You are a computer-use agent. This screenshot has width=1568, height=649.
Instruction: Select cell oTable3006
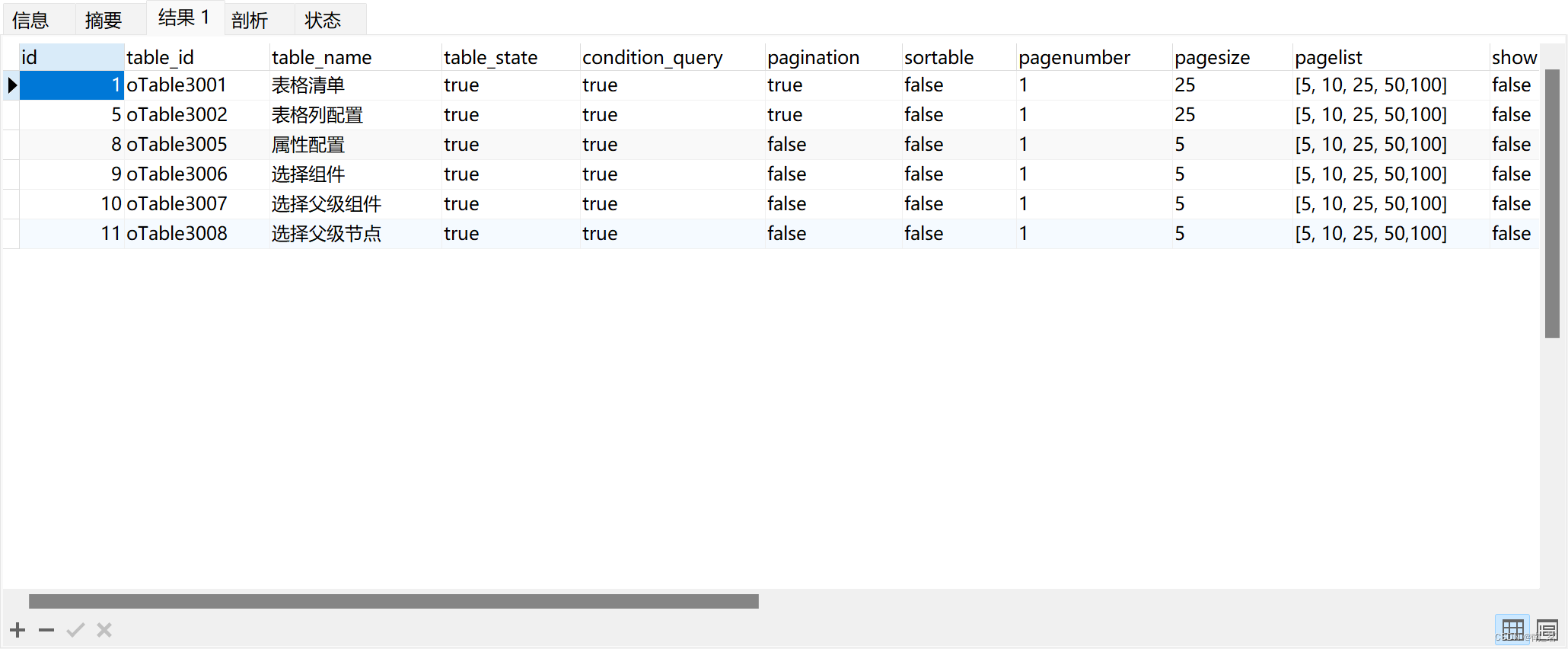[196, 174]
